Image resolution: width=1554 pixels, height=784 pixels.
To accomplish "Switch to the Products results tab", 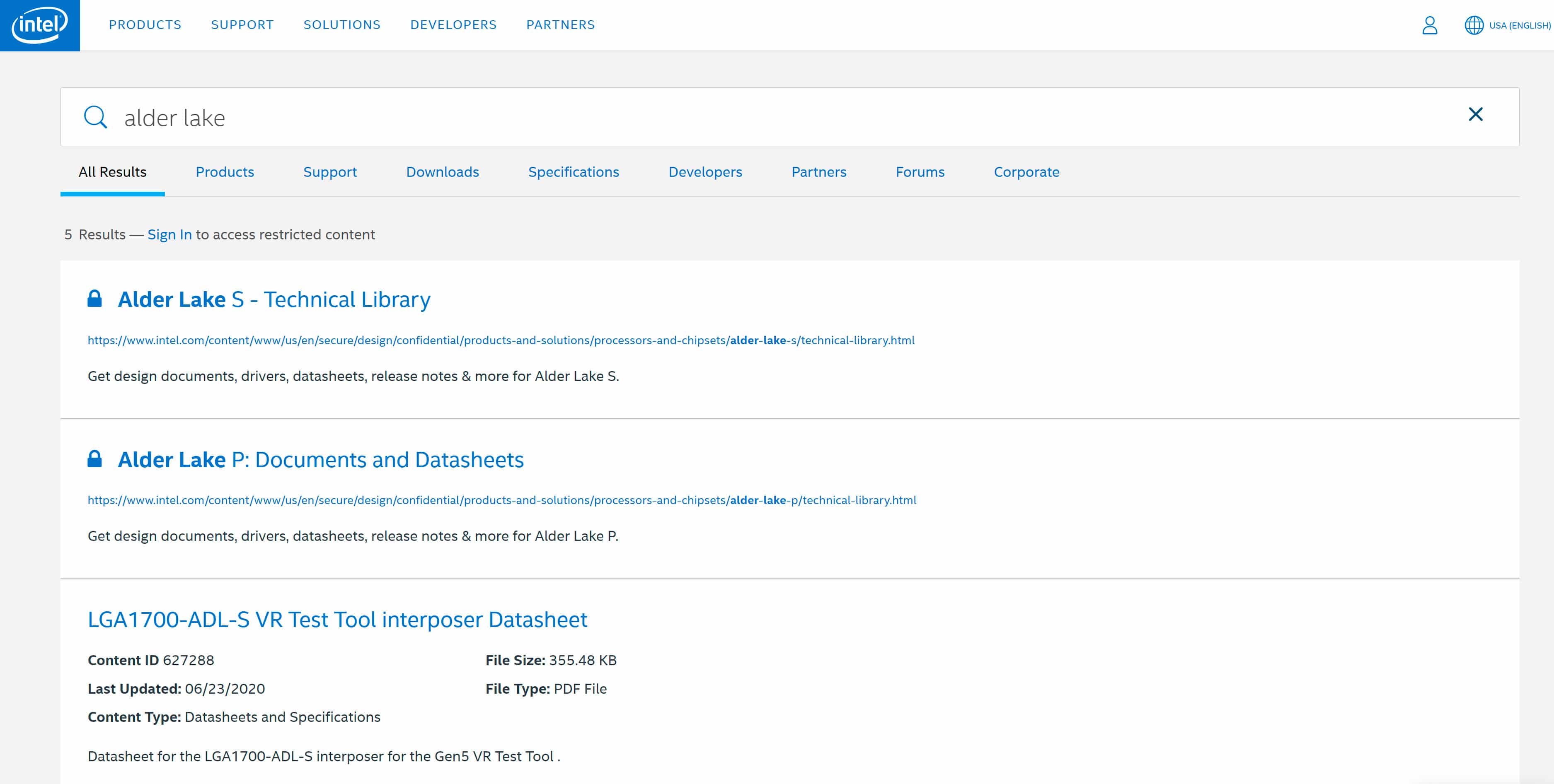I will pos(225,172).
